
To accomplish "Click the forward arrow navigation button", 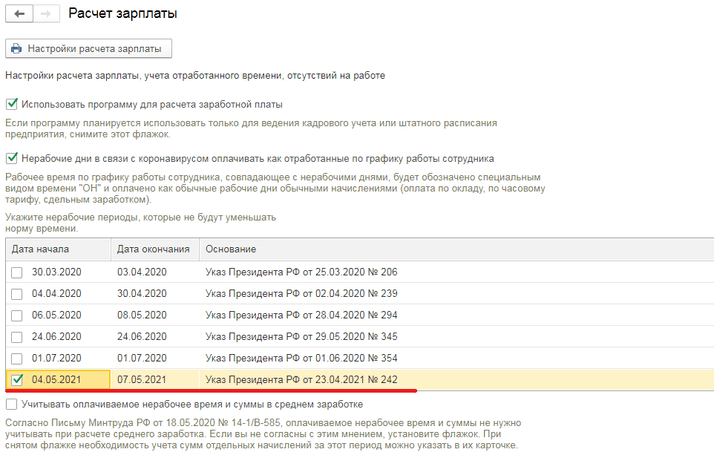I will click(x=44, y=15).
